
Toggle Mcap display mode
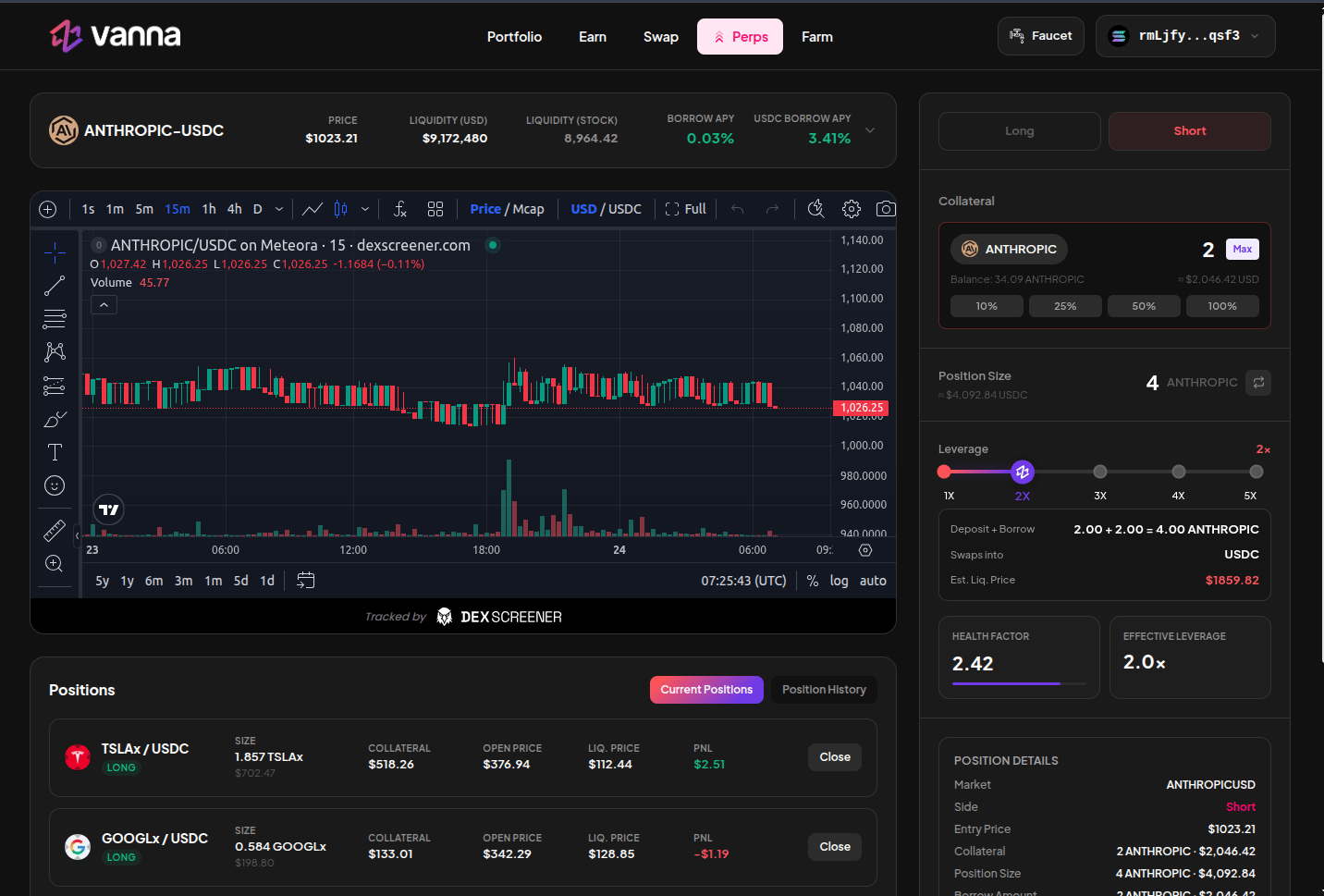click(x=529, y=209)
